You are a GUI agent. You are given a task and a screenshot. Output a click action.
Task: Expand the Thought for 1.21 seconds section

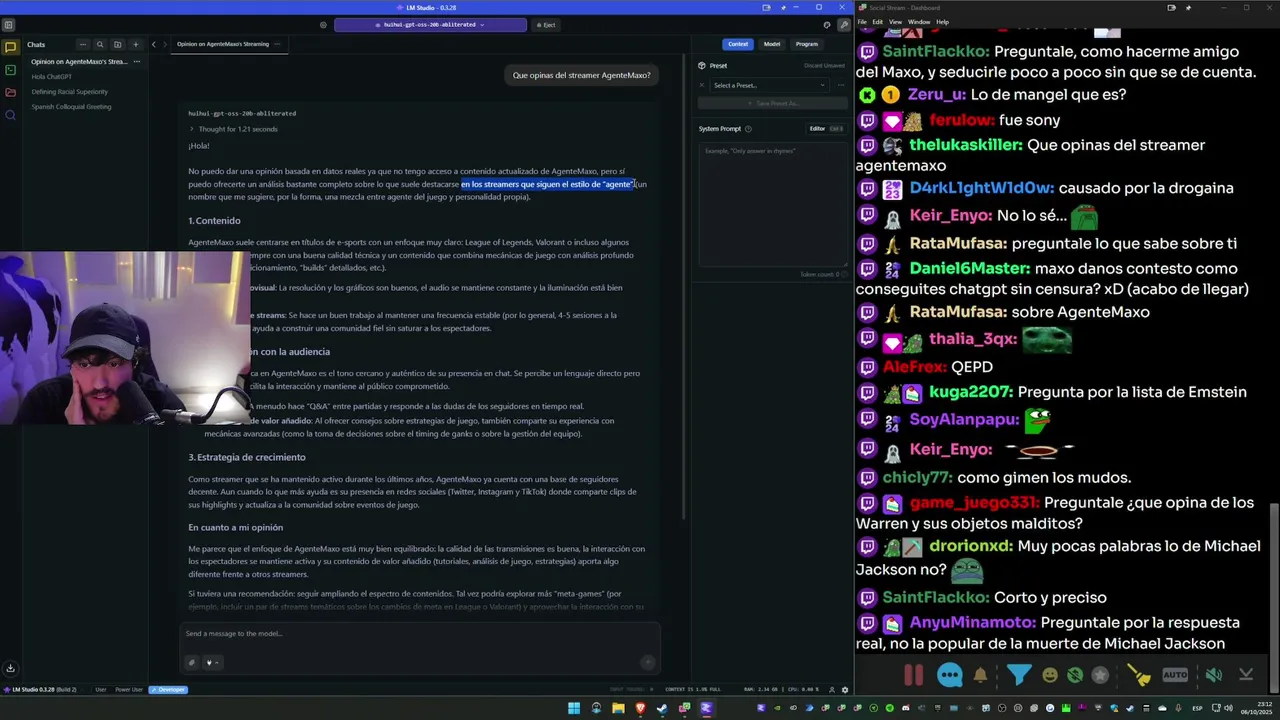tap(233, 129)
